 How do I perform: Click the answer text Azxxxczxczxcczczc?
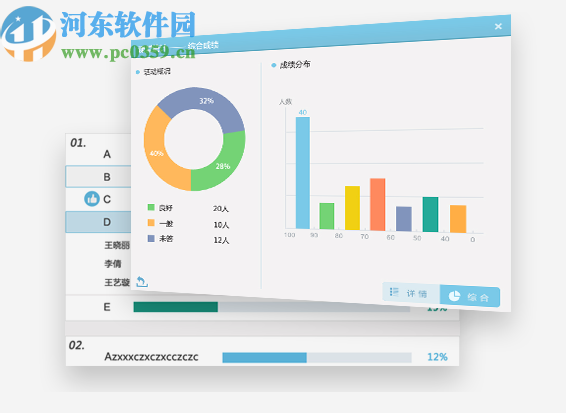(x=151, y=357)
